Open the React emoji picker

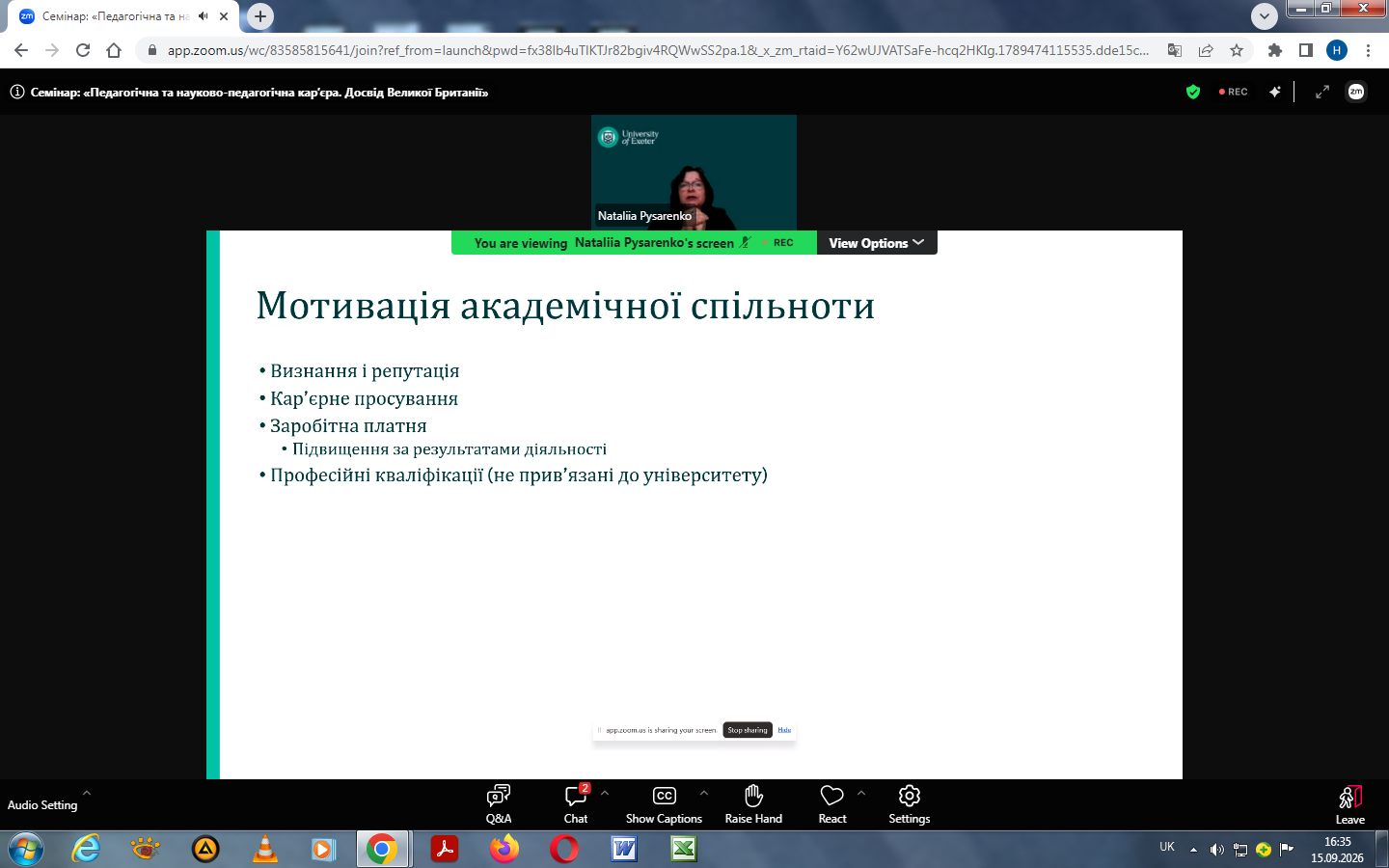(x=832, y=804)
